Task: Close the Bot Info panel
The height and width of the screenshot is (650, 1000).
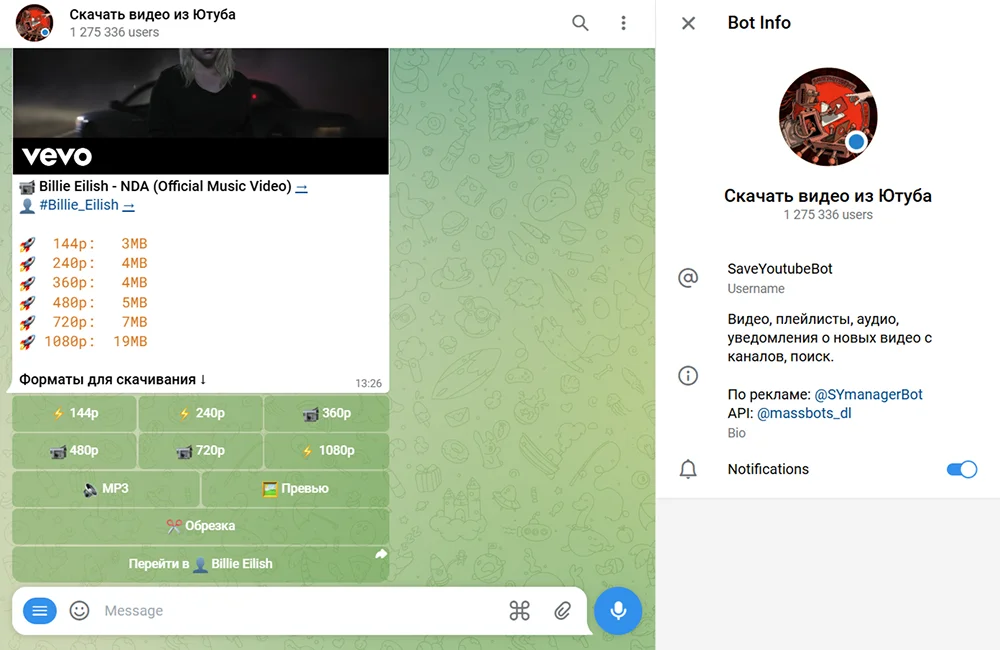Action: 688,23
